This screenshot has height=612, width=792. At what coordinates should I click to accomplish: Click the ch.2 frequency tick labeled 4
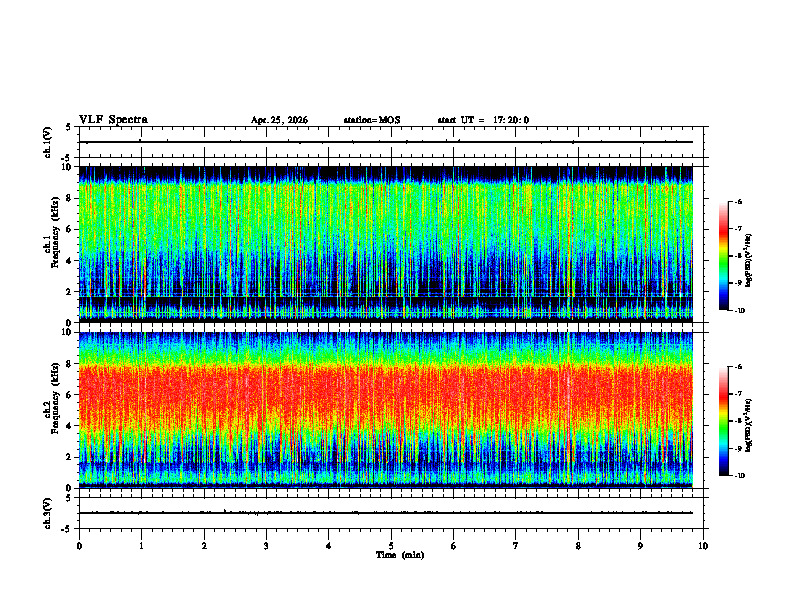[x=70, y=426]
